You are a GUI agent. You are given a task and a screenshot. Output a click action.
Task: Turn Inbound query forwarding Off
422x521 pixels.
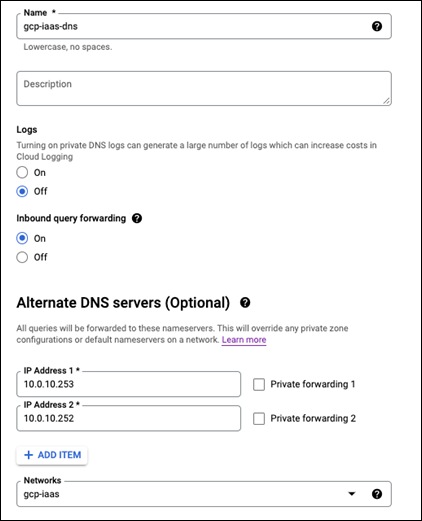tap(22, 257)
